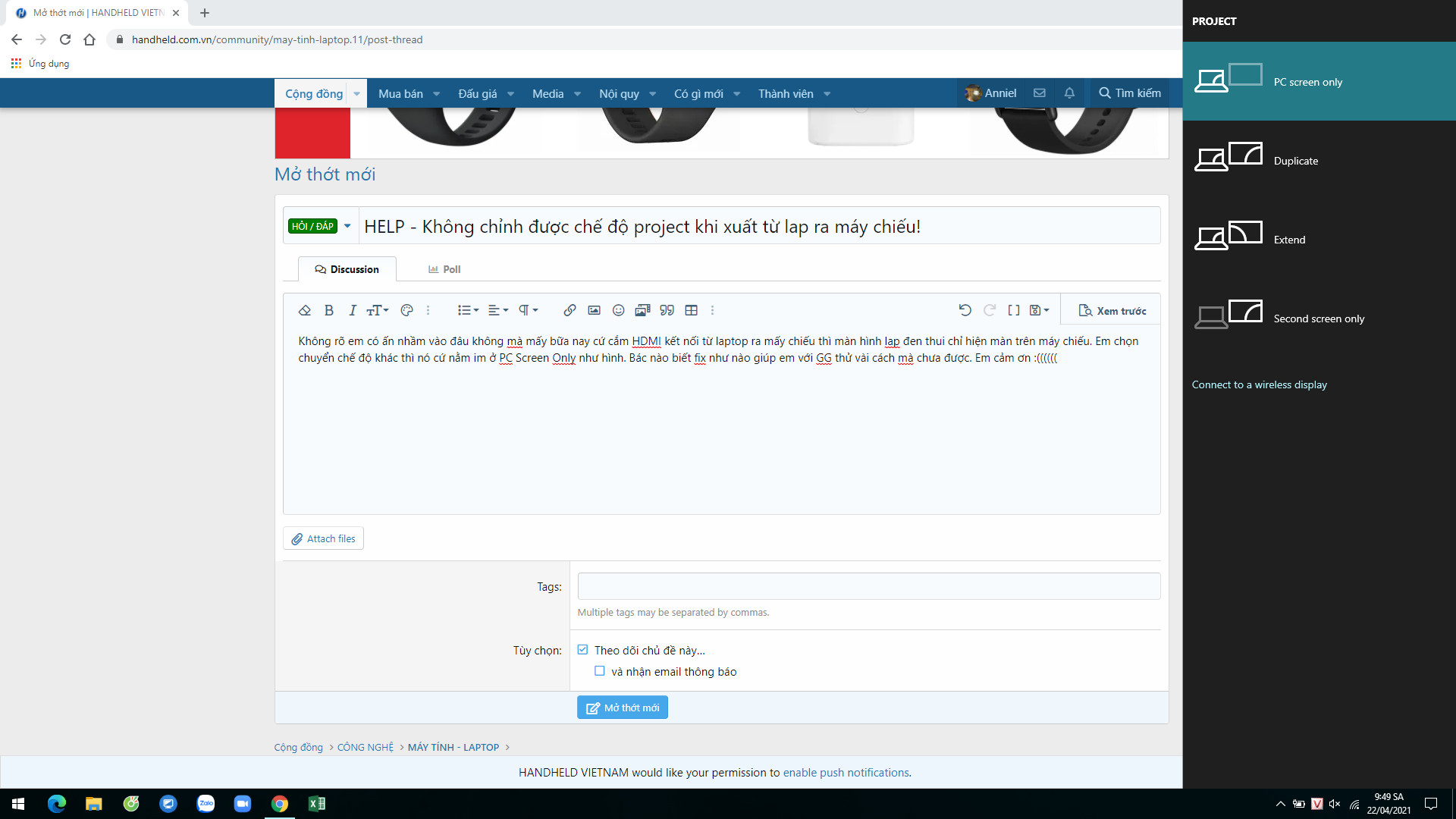
Task: Expand the HỎI / ĐÁP prefix dropdown
Action: click(347, 226)
